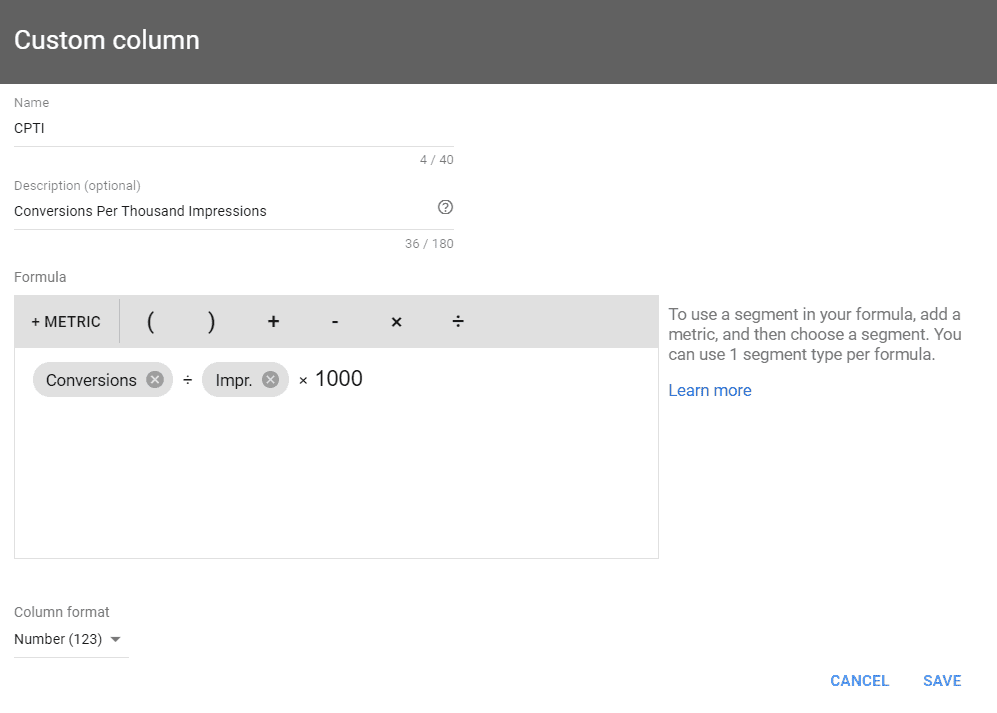The height and width of the screenshot is (713, 997).
Task: Cancel the custom column dialog
Action: click(x=859, y=681)
